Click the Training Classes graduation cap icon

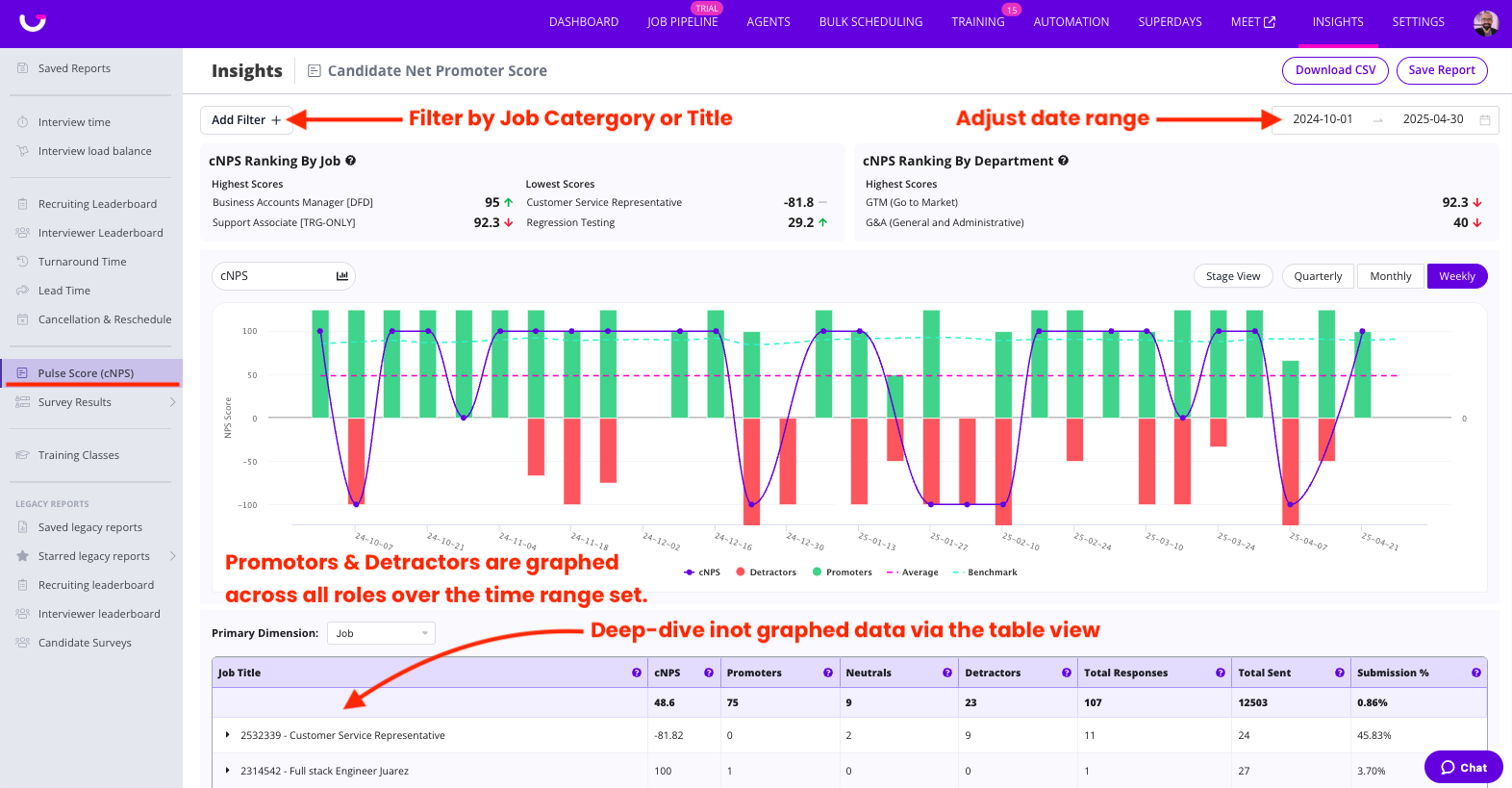click(x=22, y=455)
